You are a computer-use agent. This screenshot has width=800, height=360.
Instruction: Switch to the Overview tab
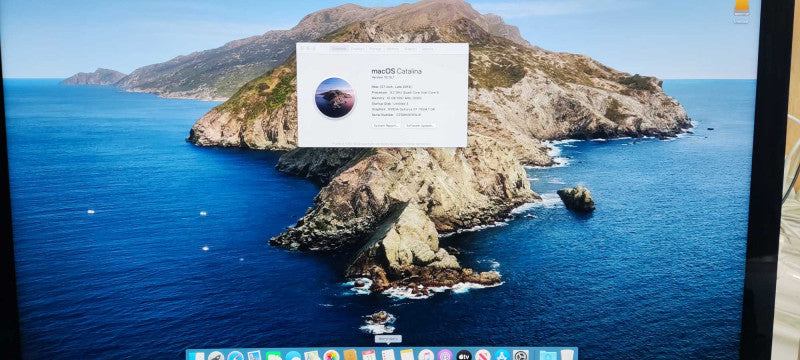pyautogui.click(x=339, y=48)
